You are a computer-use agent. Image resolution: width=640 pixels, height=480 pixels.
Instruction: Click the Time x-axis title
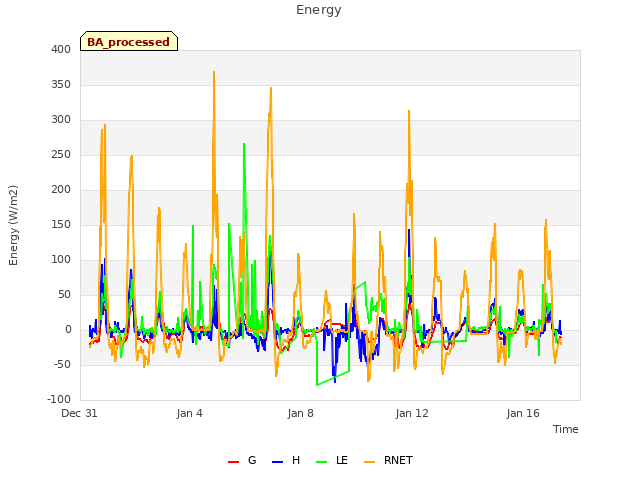pyautogui.click(x=566, y=429)
